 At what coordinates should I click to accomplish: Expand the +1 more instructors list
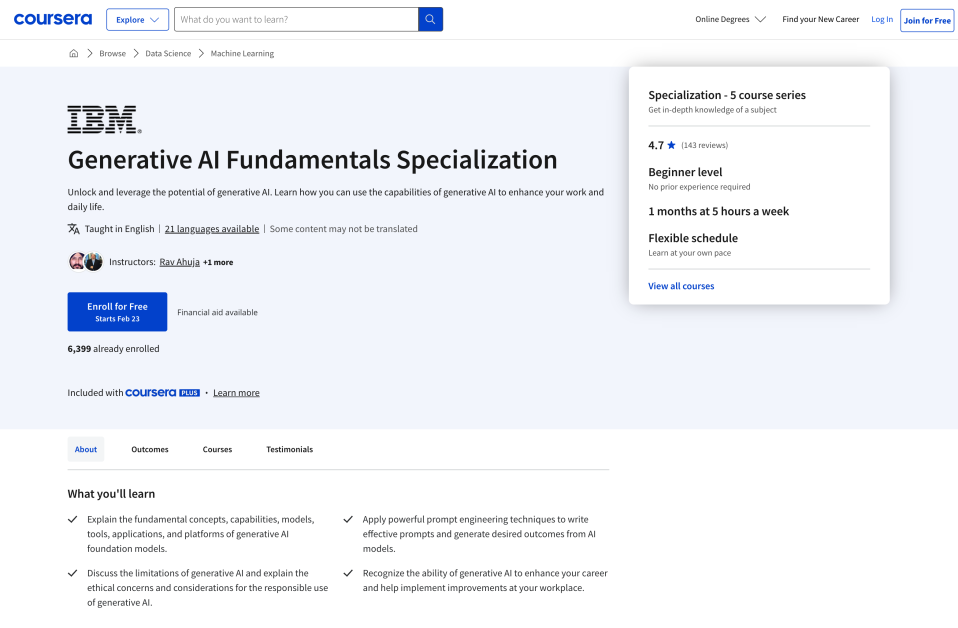coord(216,261)
